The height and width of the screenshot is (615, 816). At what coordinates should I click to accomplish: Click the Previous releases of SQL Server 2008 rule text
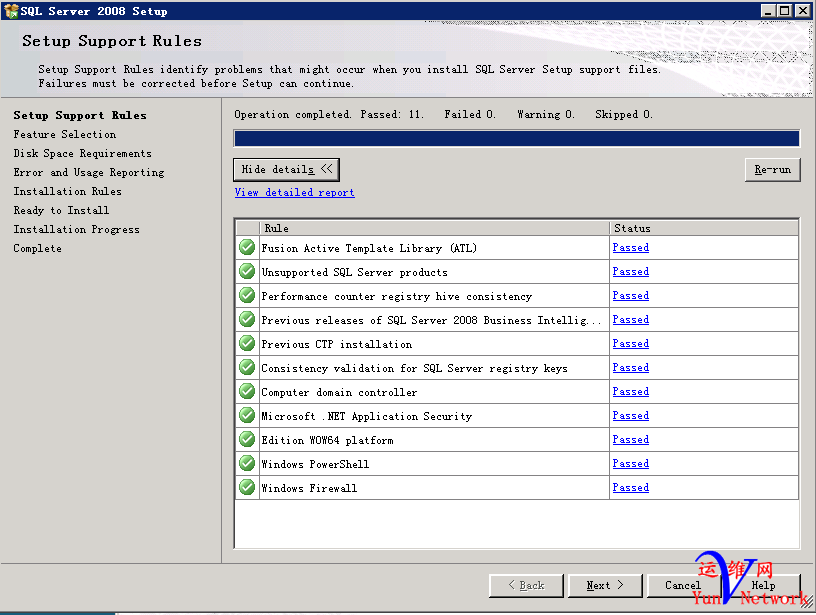point(431,321)
